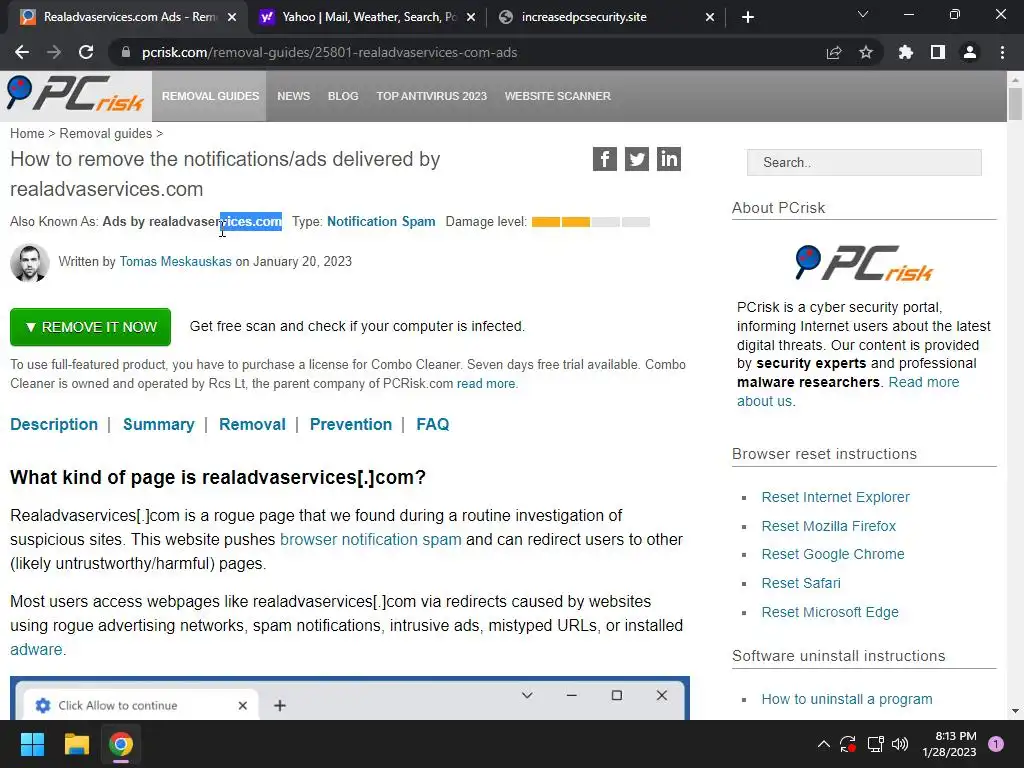Screen dimensions: 1024x768
Task: Open a new tab with plus button
Action: coord(748,18)
